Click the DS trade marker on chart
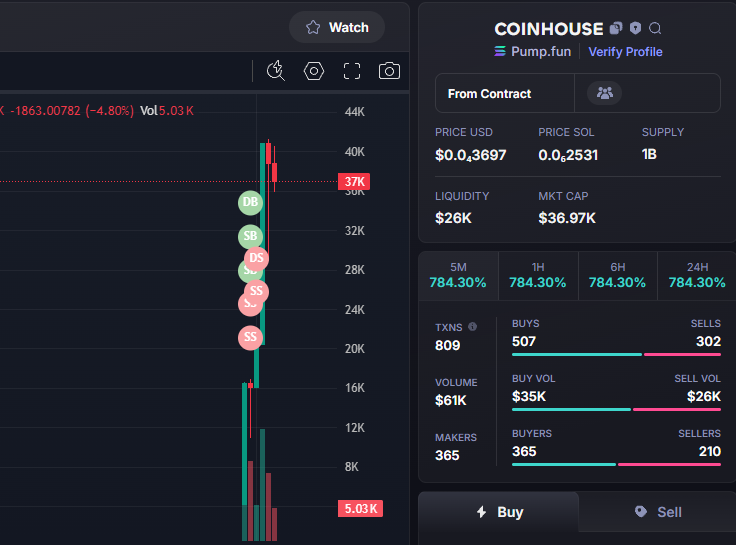The width and height of the screenshot is (736, 545). point(256,258)
